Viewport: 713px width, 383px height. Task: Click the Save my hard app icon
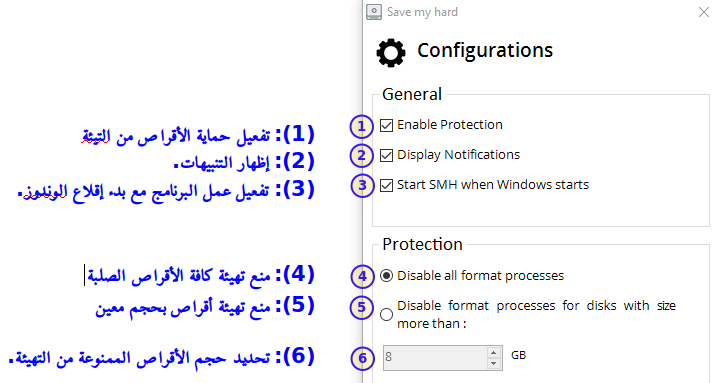pyautogui.click(x=374, y=12)
